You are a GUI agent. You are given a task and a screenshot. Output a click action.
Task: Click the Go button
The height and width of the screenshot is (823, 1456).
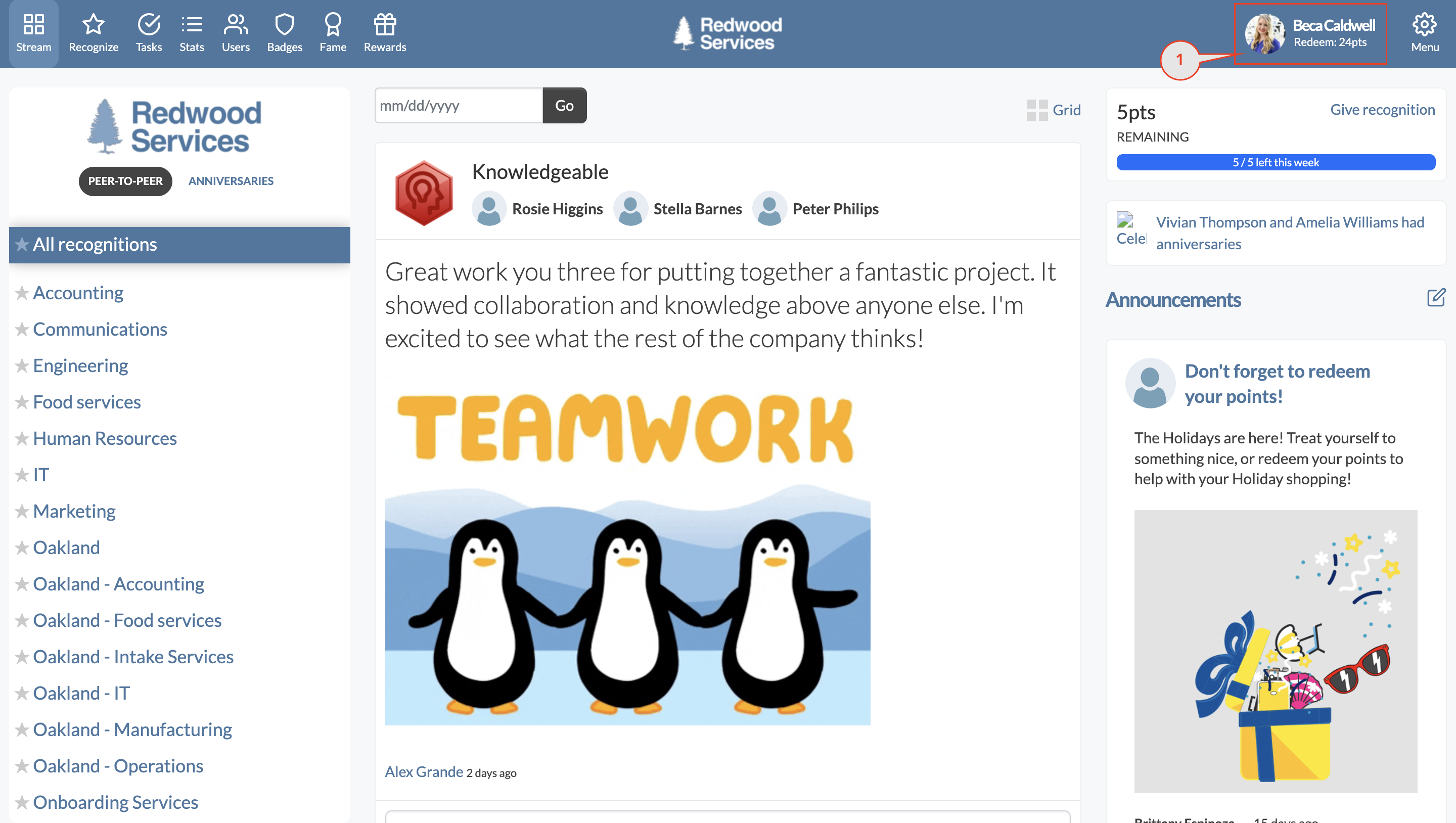click(x=564, y=105)
